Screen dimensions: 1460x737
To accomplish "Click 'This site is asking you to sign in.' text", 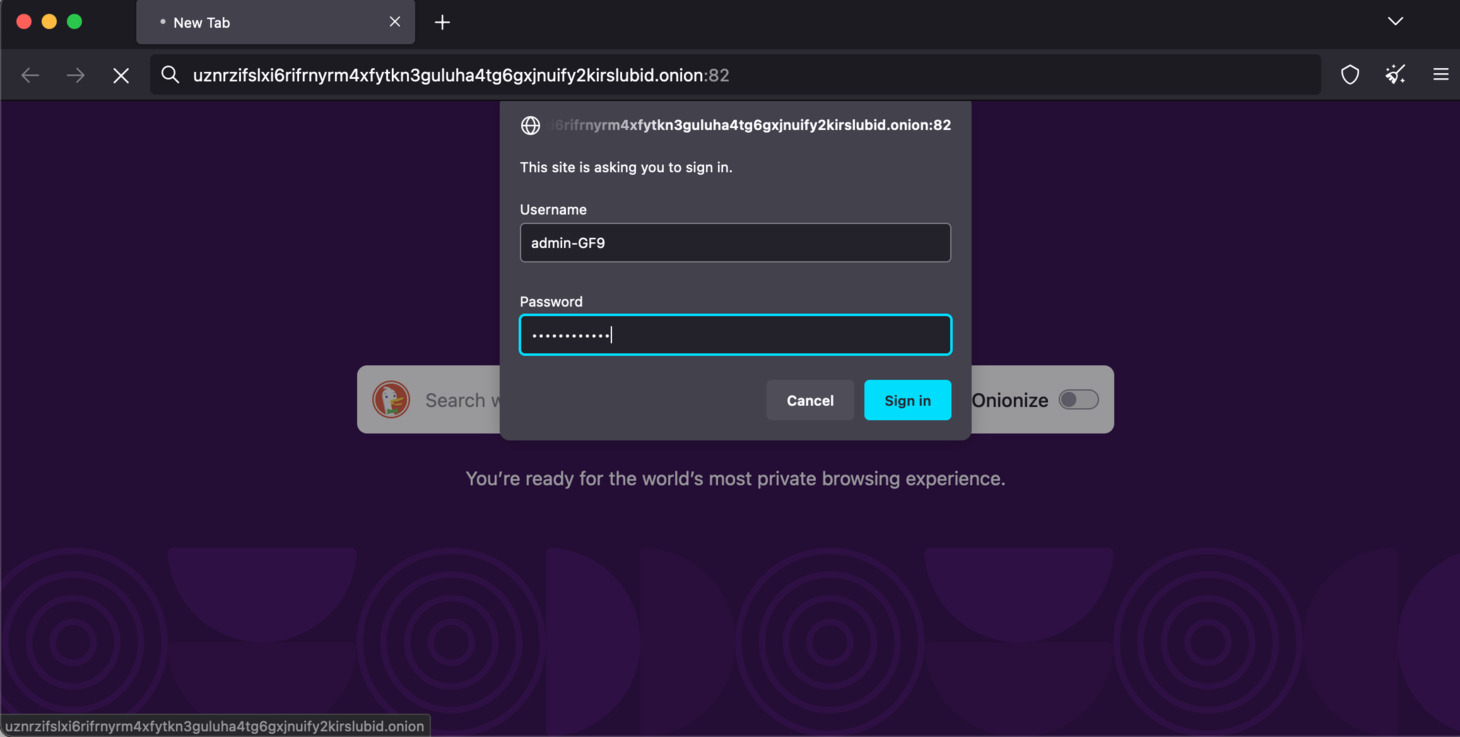I will tap(626, 168).
